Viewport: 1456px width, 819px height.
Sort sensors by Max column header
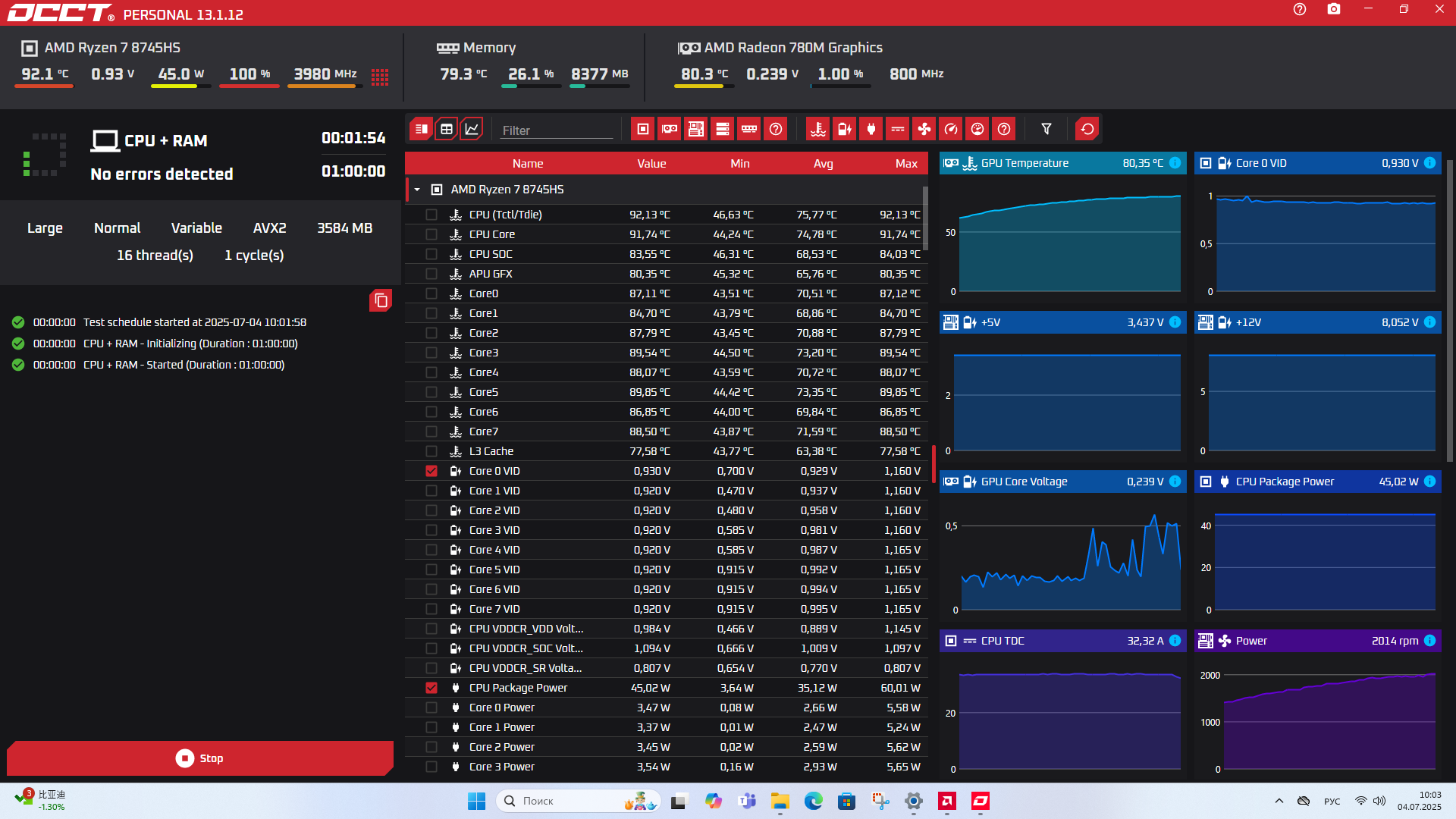(905, 164)
